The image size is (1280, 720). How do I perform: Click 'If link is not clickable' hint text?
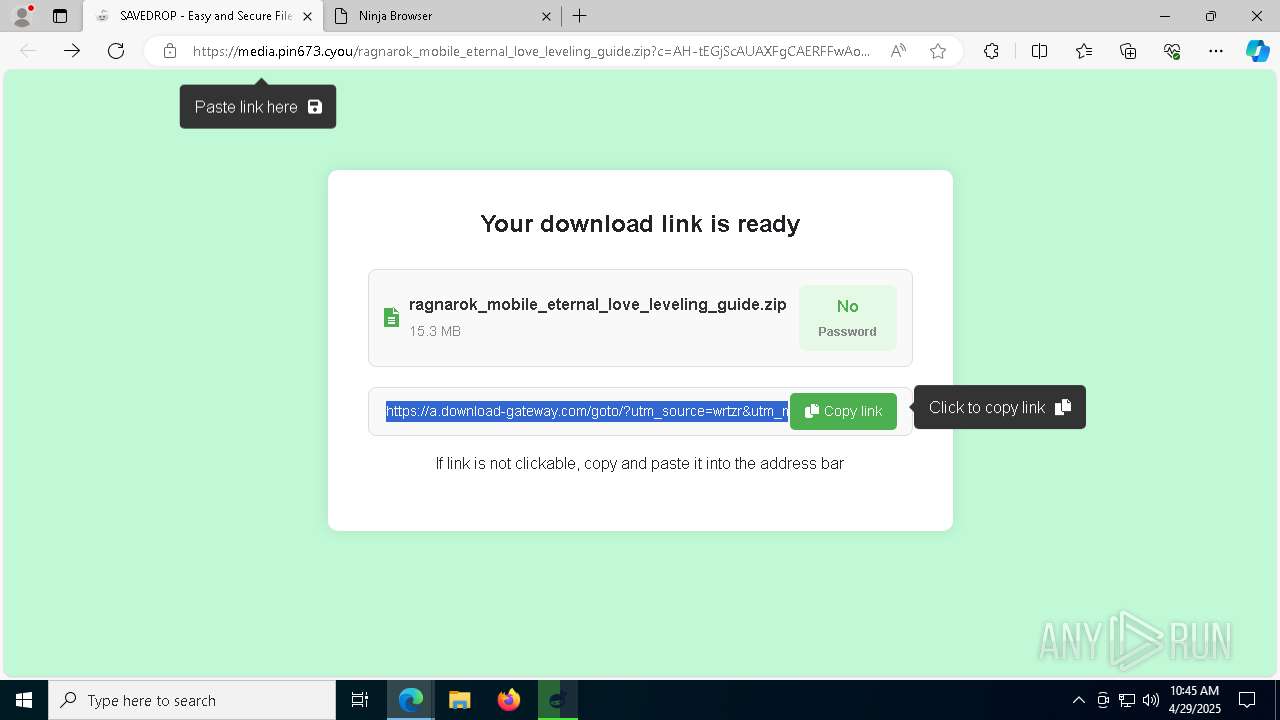(x=640, y=463)
